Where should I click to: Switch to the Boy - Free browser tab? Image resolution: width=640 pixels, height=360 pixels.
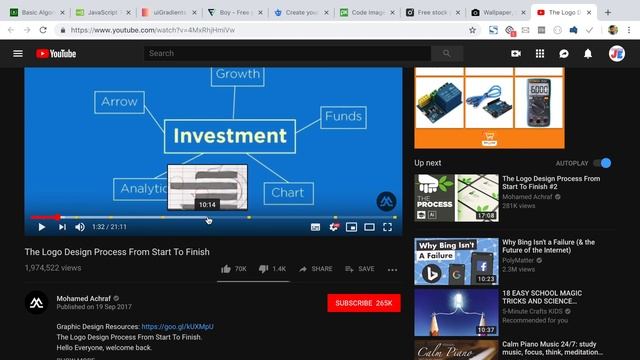[x=235, y=13]
